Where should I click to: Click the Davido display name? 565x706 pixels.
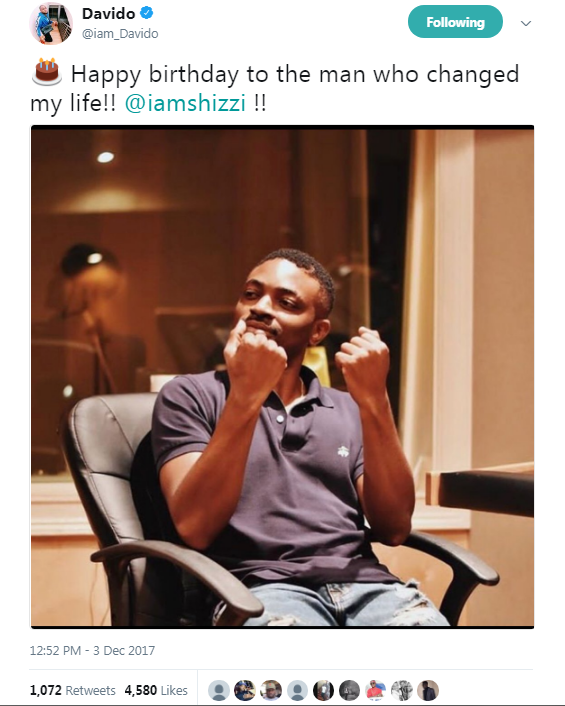(x=108, y=14)
